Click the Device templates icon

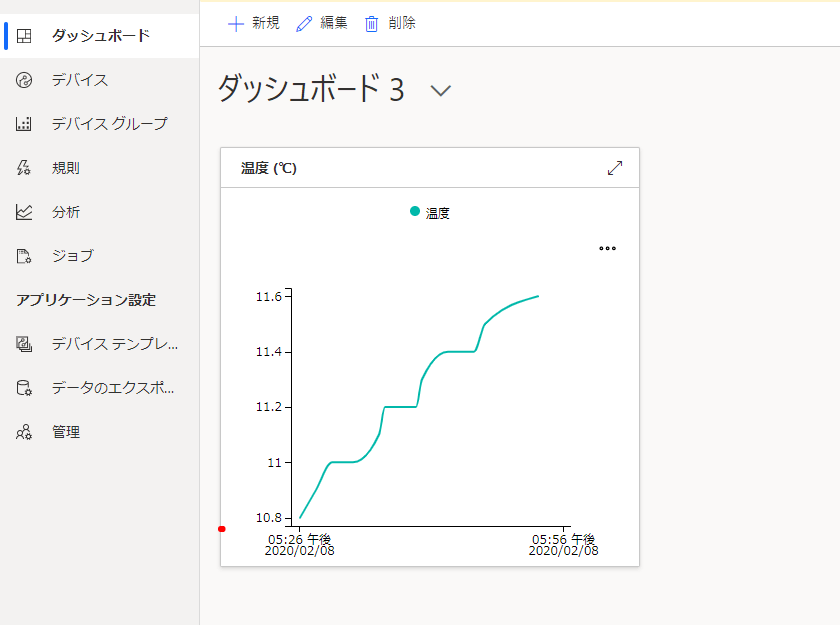tap(25, 344)
